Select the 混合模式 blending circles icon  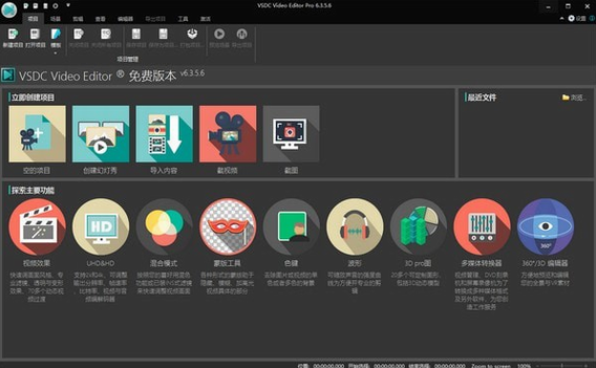click(164, 226)
